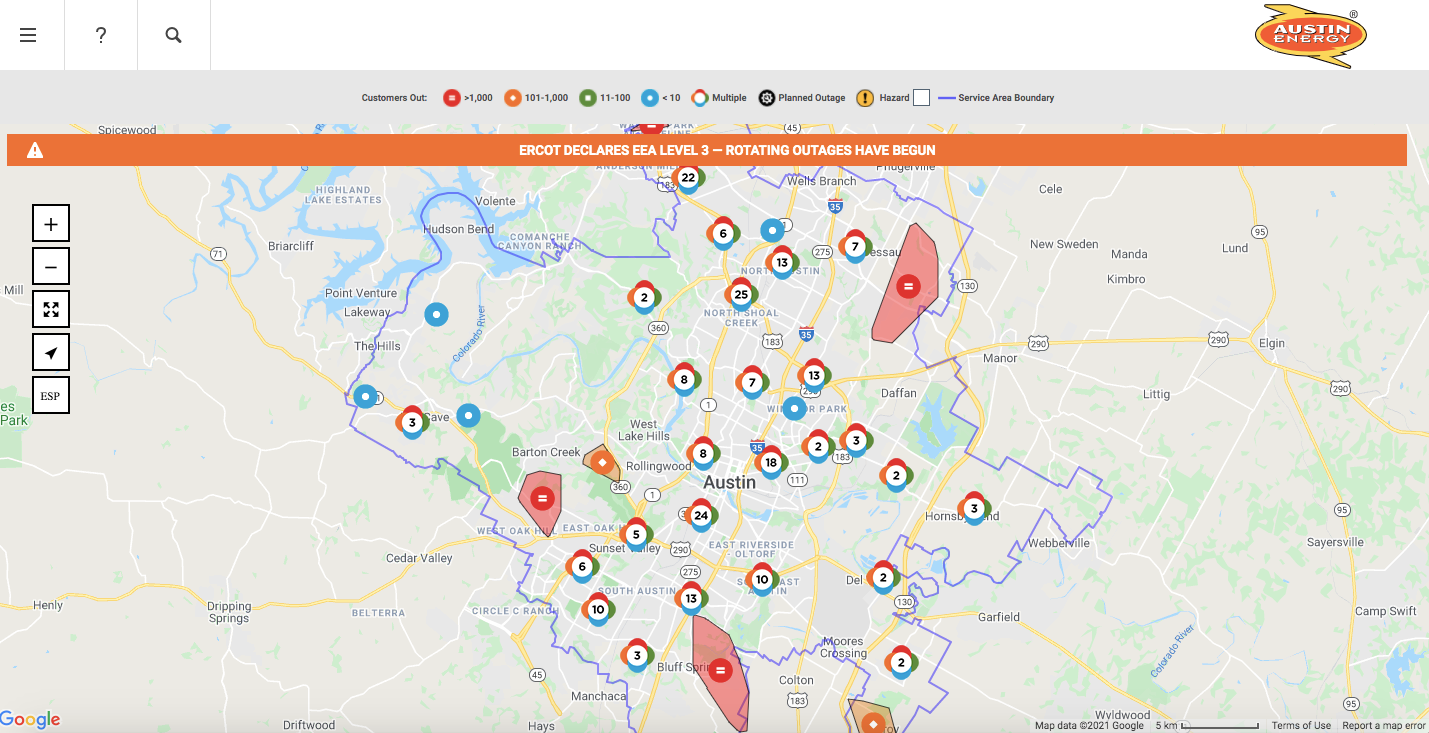Click the Dripping Springs label
Viewport: 1429px width, 733px height.
coord(229,612)
